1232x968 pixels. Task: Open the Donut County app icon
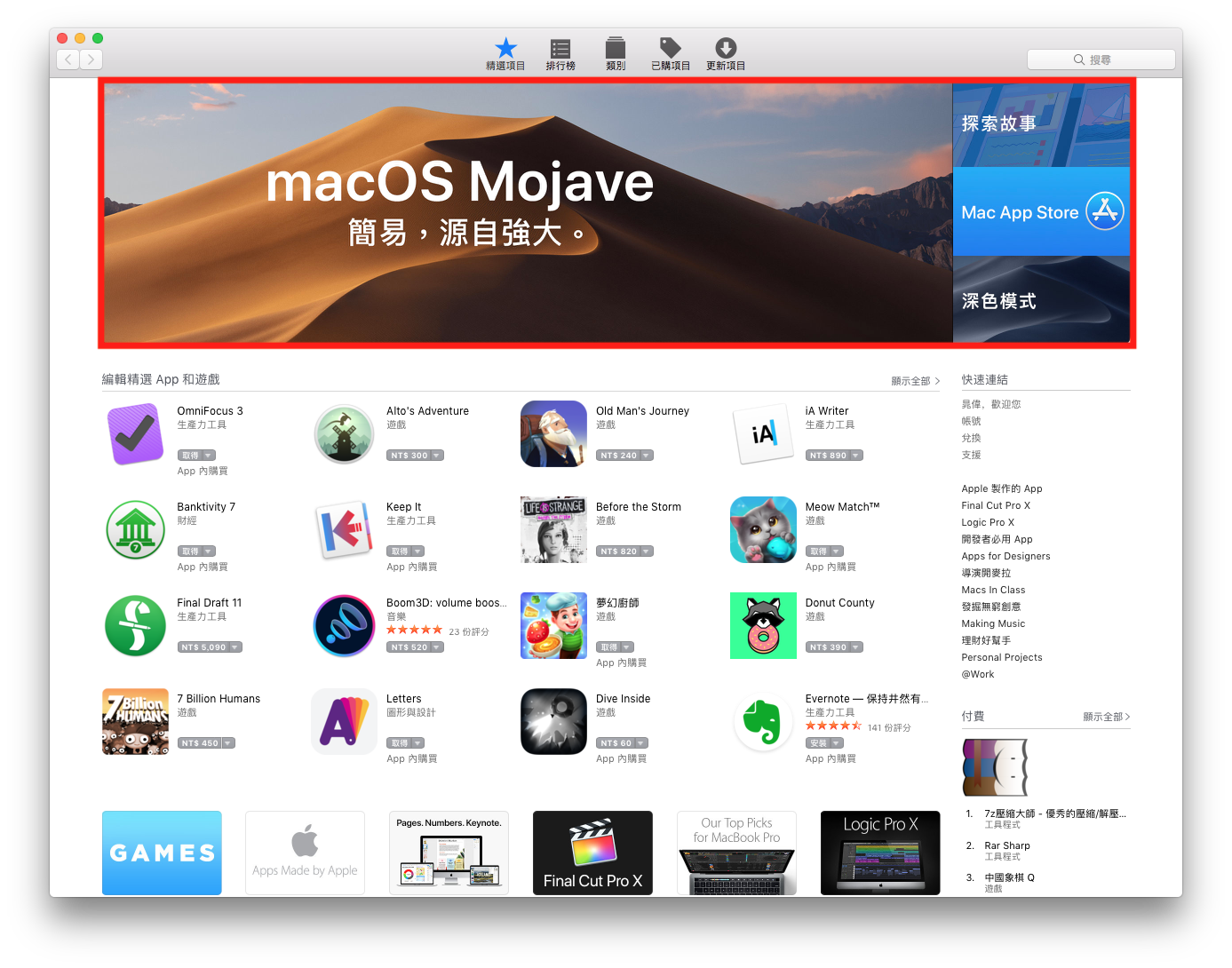763,626
